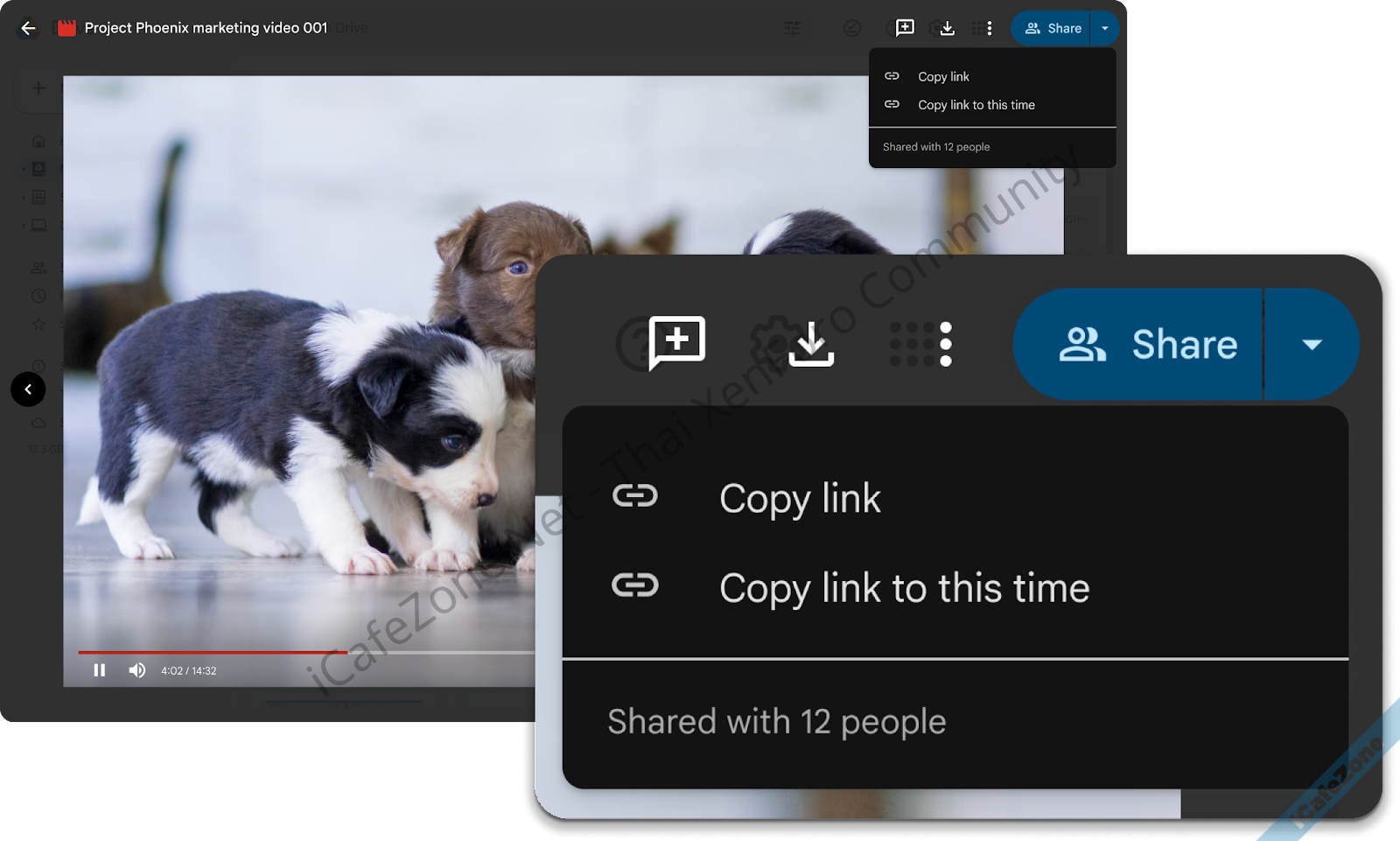Image resolution: width=1400 pixels, height=841 pixels.
Task: Click the enlarged three-dot menu in the magnified callout
Action: click(945, 344)
